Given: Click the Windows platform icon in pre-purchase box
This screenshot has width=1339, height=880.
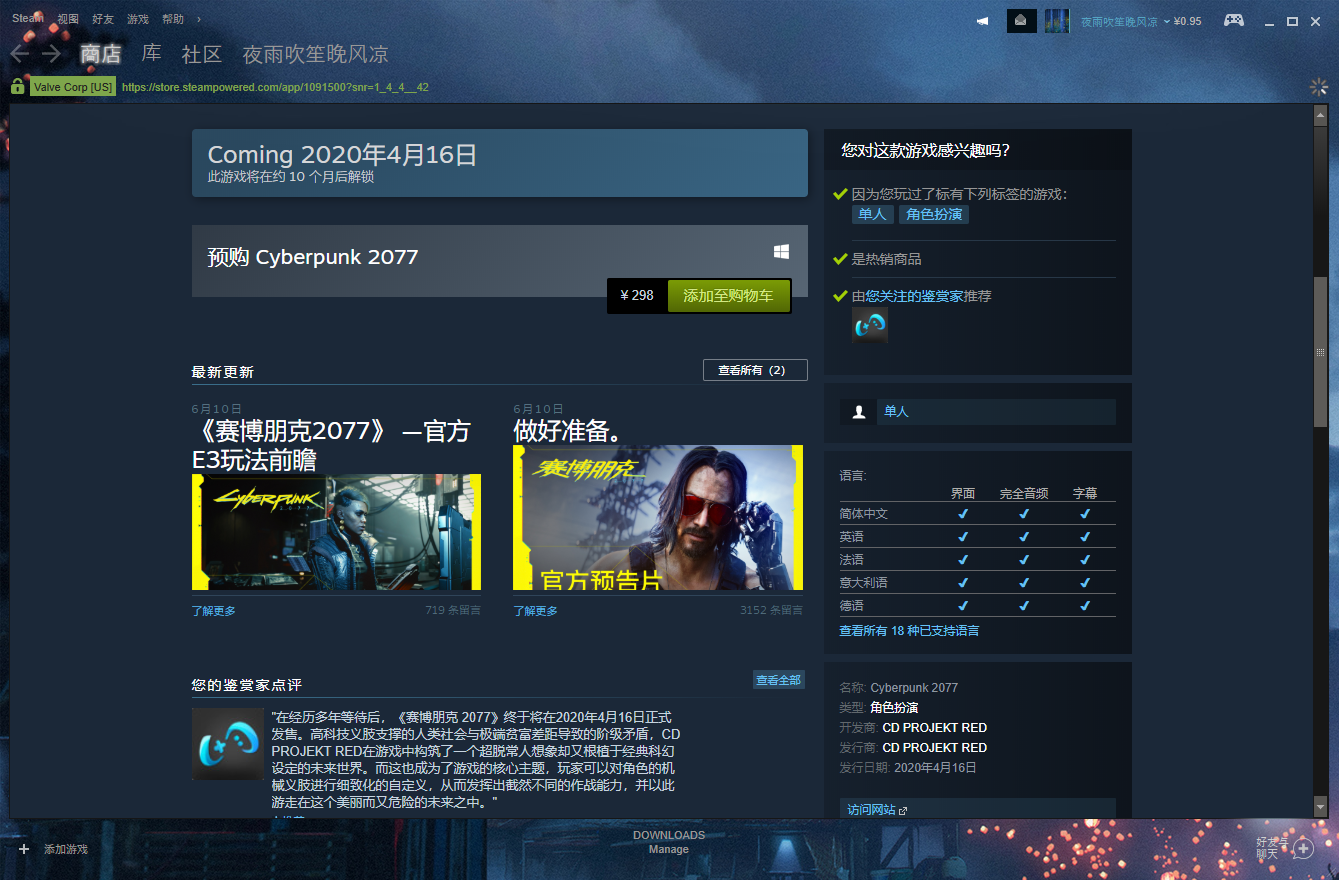Looking at the screenshot, I should (x=781, y=252).
